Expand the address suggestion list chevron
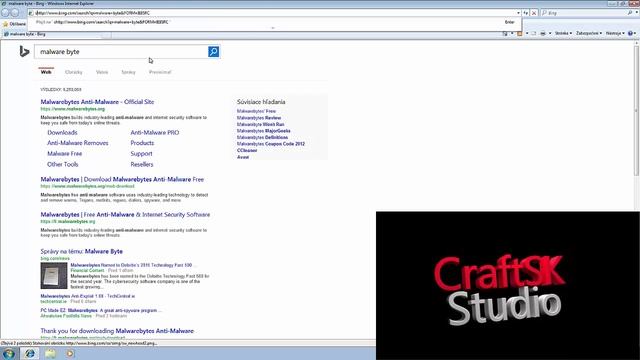The image size is (640, 360). [x=273, y=28]
